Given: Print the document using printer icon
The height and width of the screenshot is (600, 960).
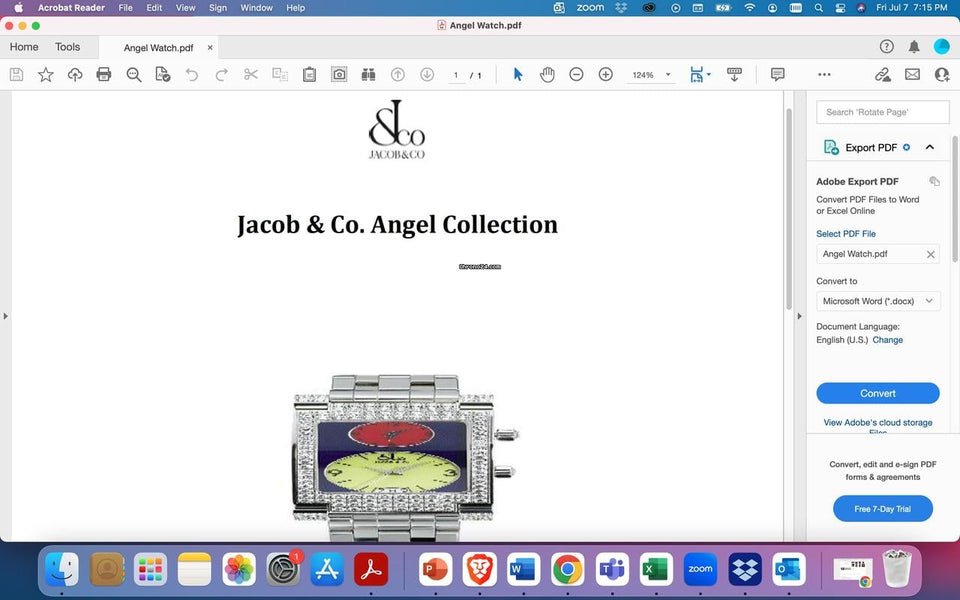Looking at the screenshot, I should click(x=104, y=75).
